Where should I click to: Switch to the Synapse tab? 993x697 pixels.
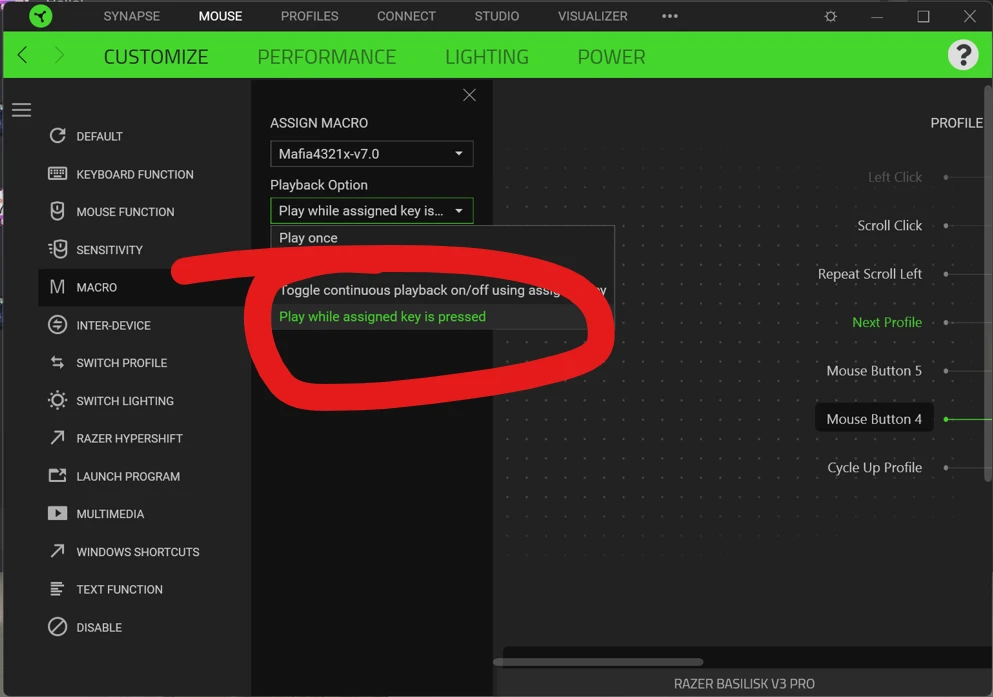[x=132, y=16]
